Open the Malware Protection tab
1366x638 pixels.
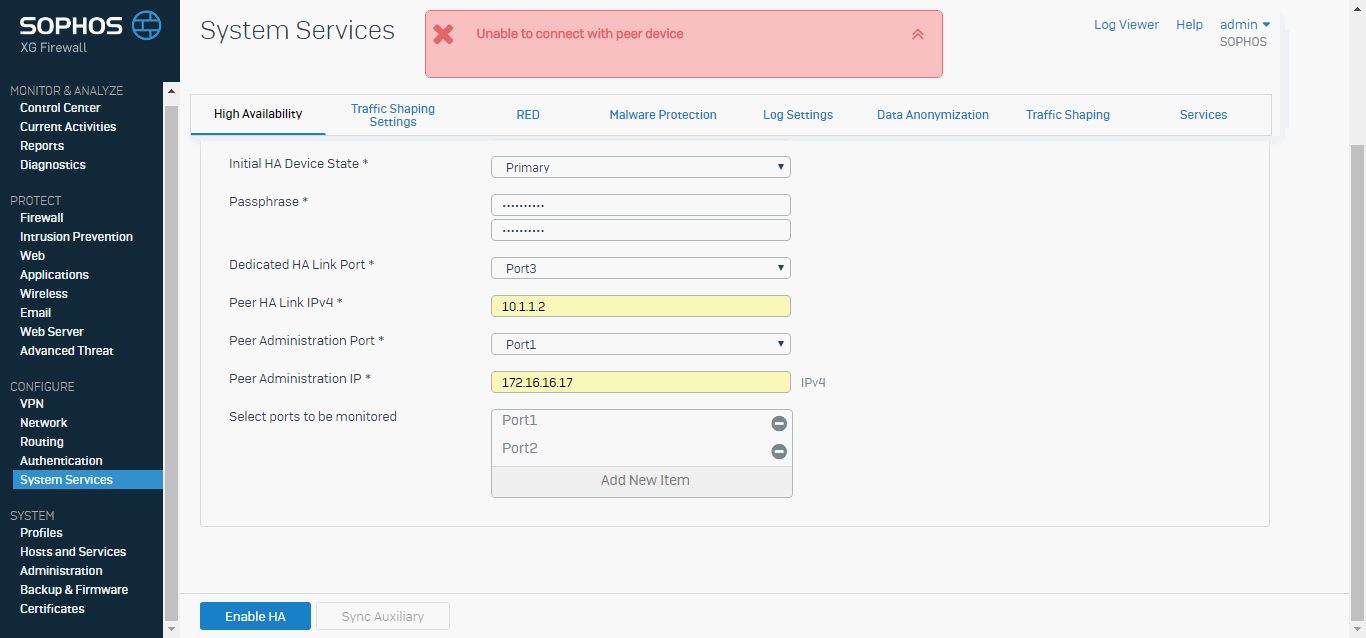(x=663, y=115)
